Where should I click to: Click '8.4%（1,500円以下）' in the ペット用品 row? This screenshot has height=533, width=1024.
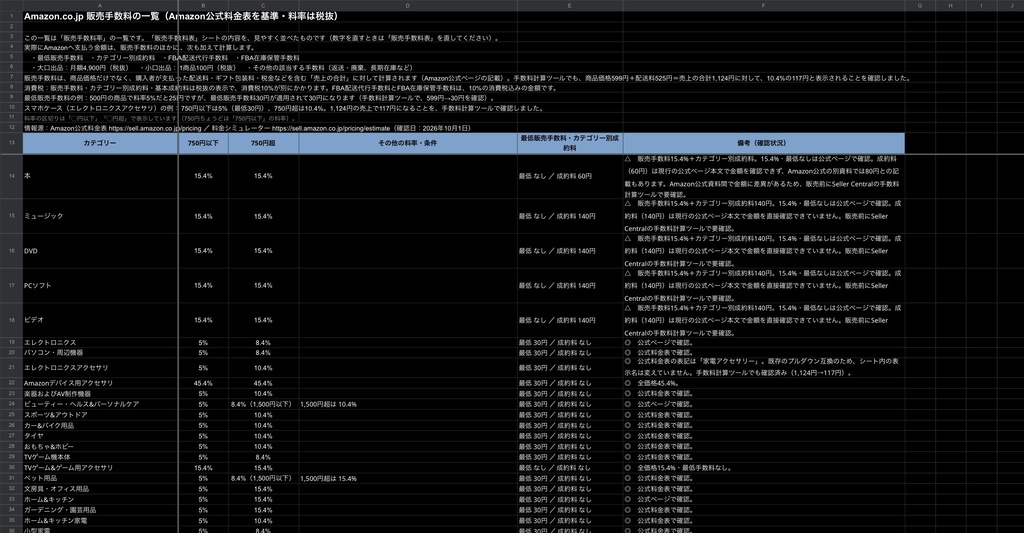(263, 478)
